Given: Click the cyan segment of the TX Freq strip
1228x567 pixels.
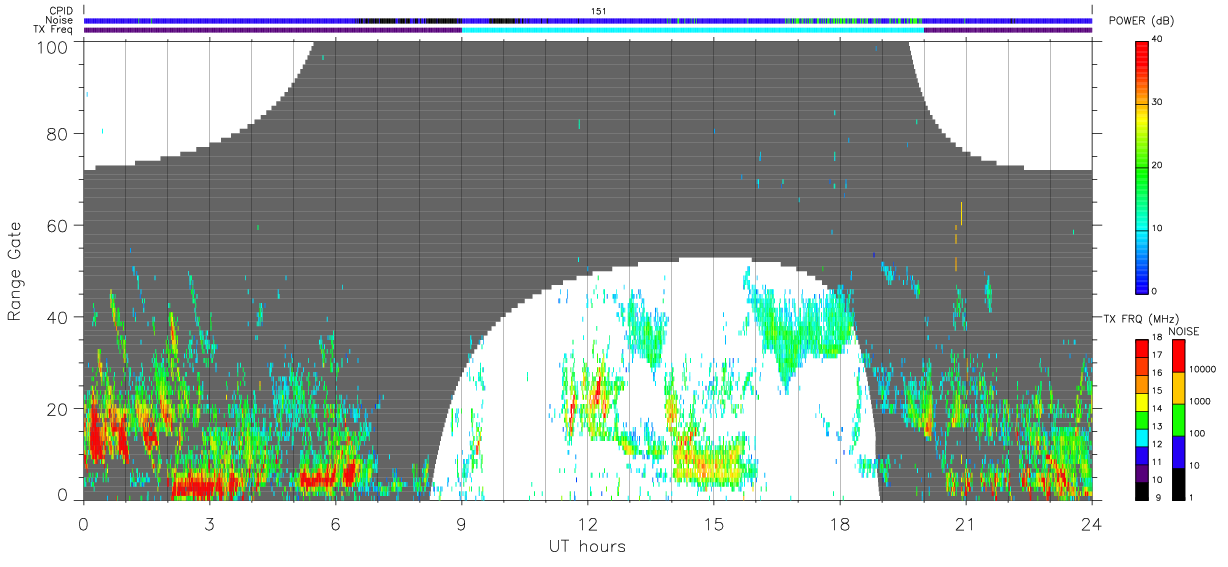Looking at the screenshot, I should click(x=692, y=30).
